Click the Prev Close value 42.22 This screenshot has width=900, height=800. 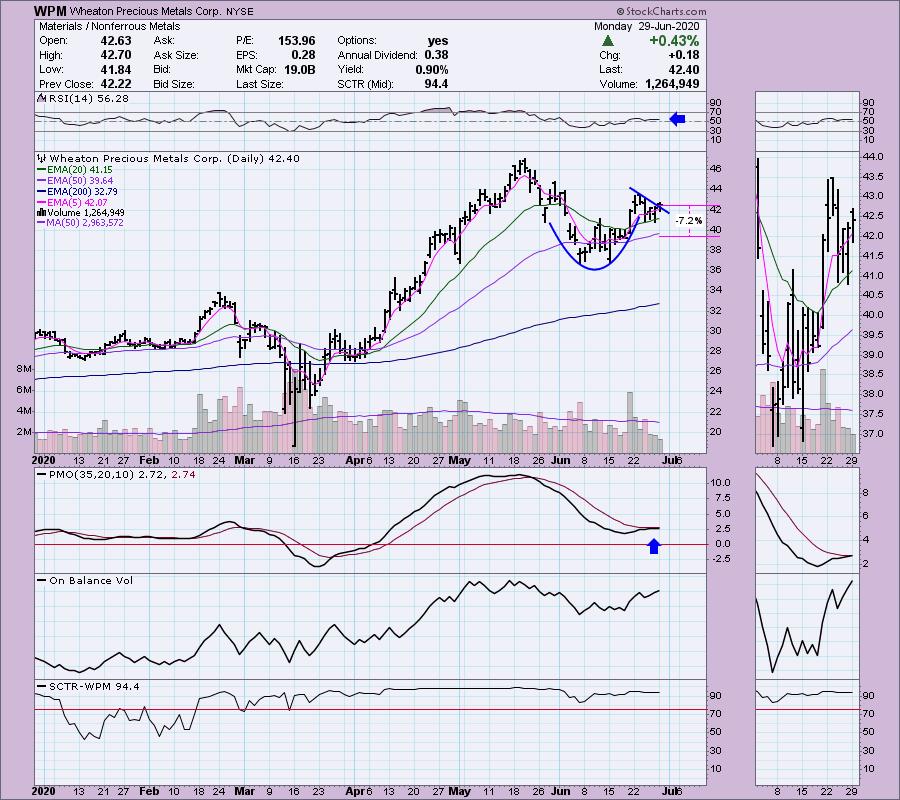click(116, 84)
